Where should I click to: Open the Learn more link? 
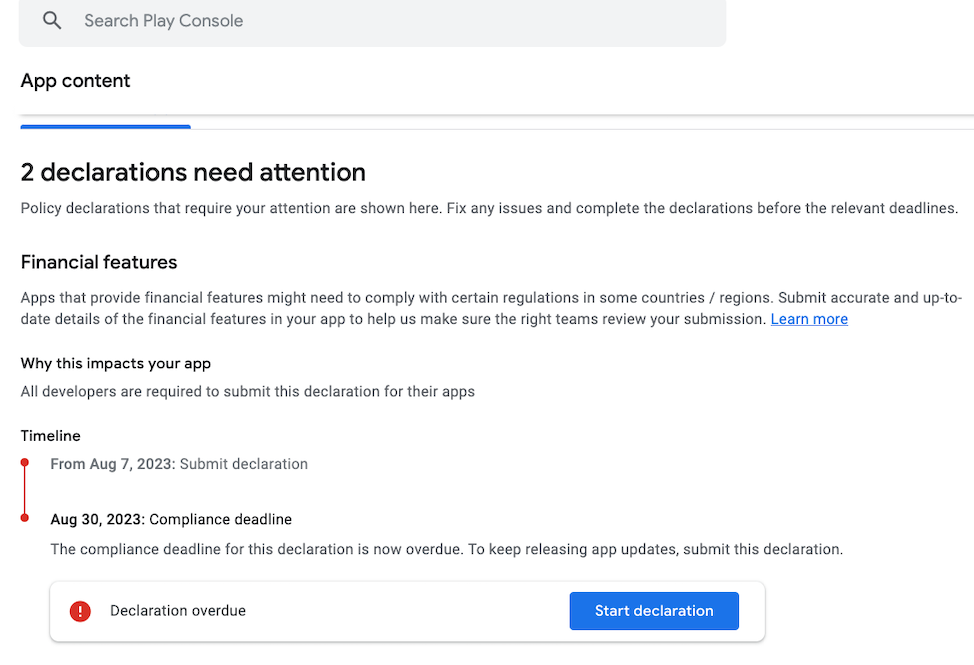coord(808,318)
